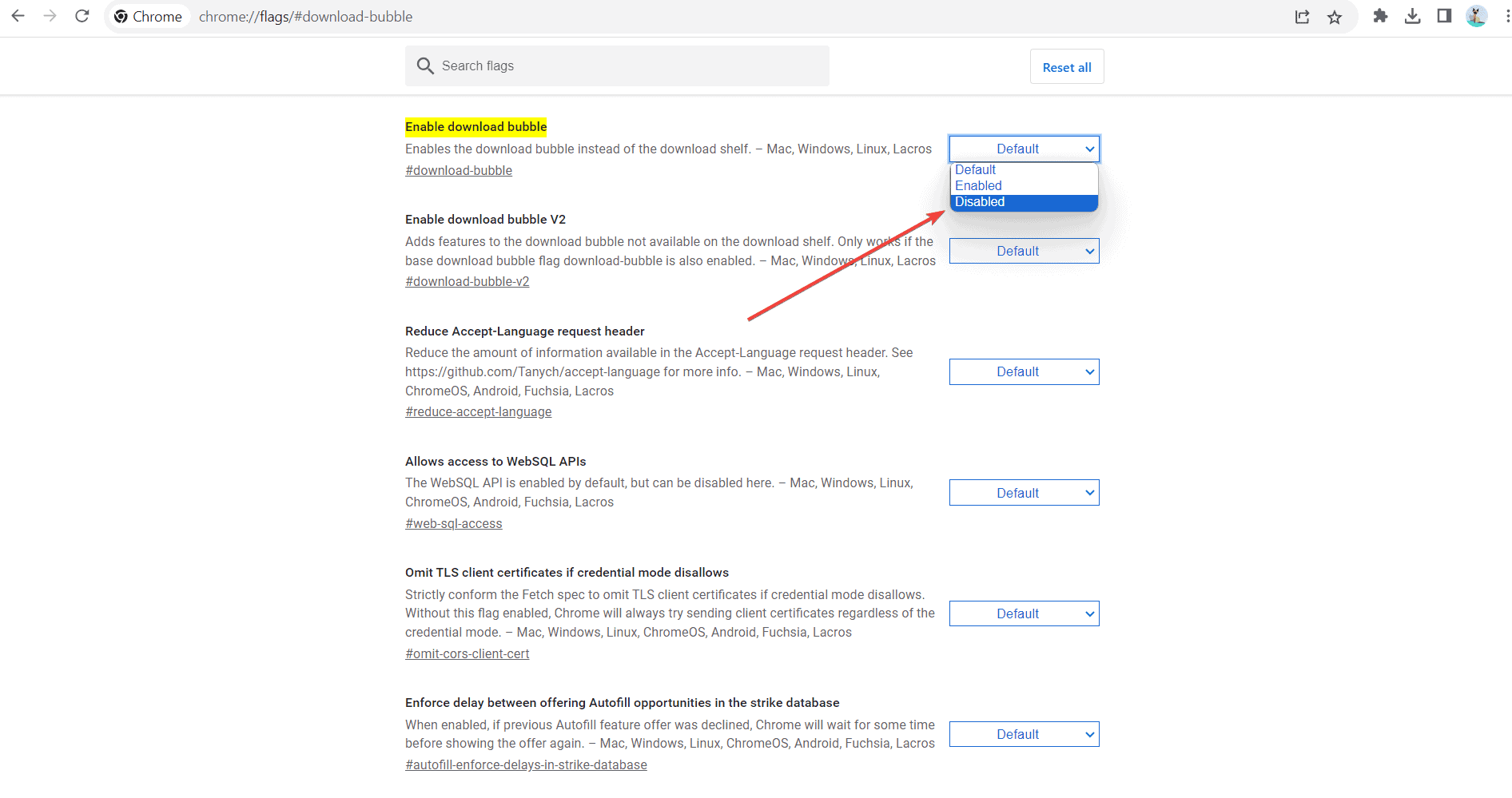Follow the #reduce-accept-language link
Viewport: 1512px width, 798px height.
(x=478, y=411)
